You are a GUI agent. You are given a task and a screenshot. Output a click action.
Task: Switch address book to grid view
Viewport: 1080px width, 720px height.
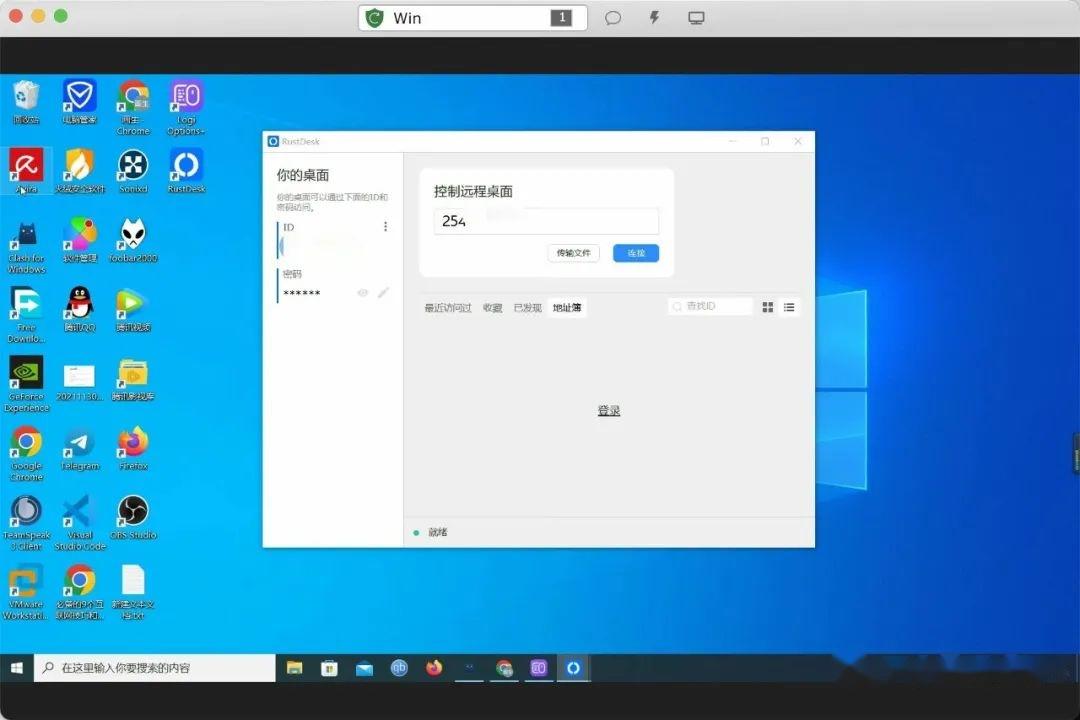click(767, 307)
